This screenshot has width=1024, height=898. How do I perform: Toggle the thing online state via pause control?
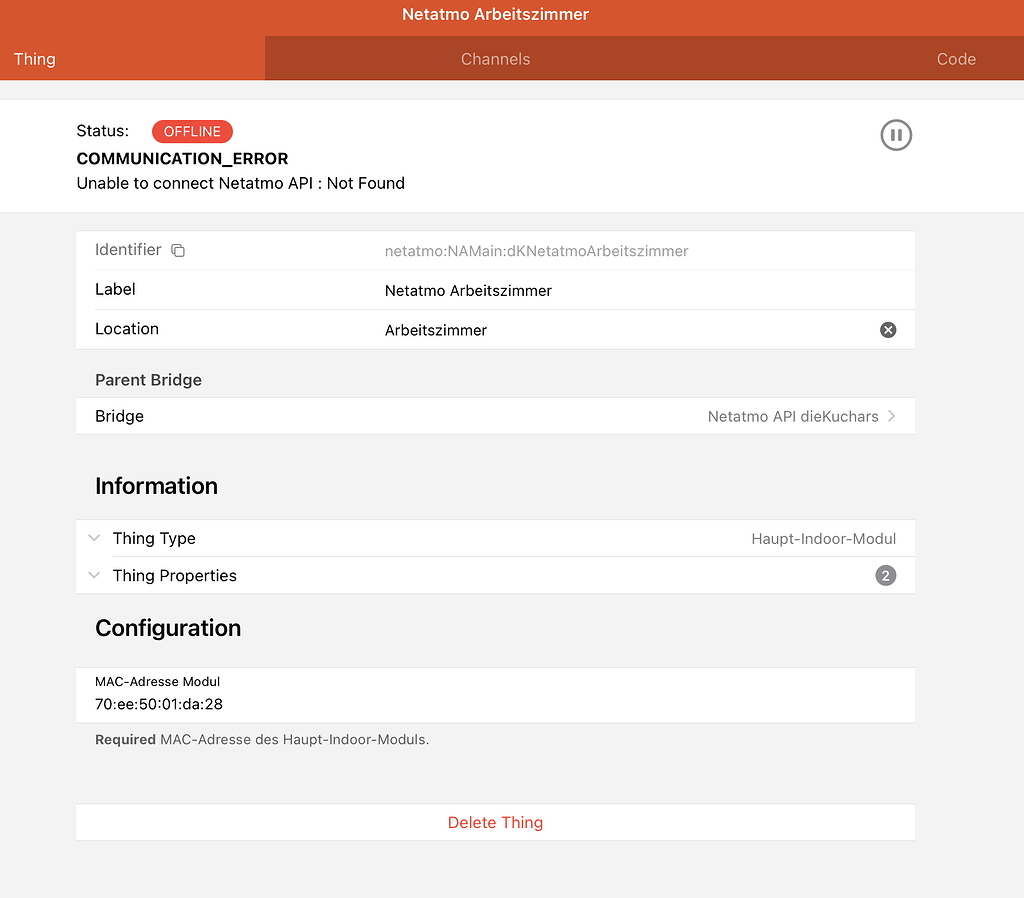coord(895,135)
